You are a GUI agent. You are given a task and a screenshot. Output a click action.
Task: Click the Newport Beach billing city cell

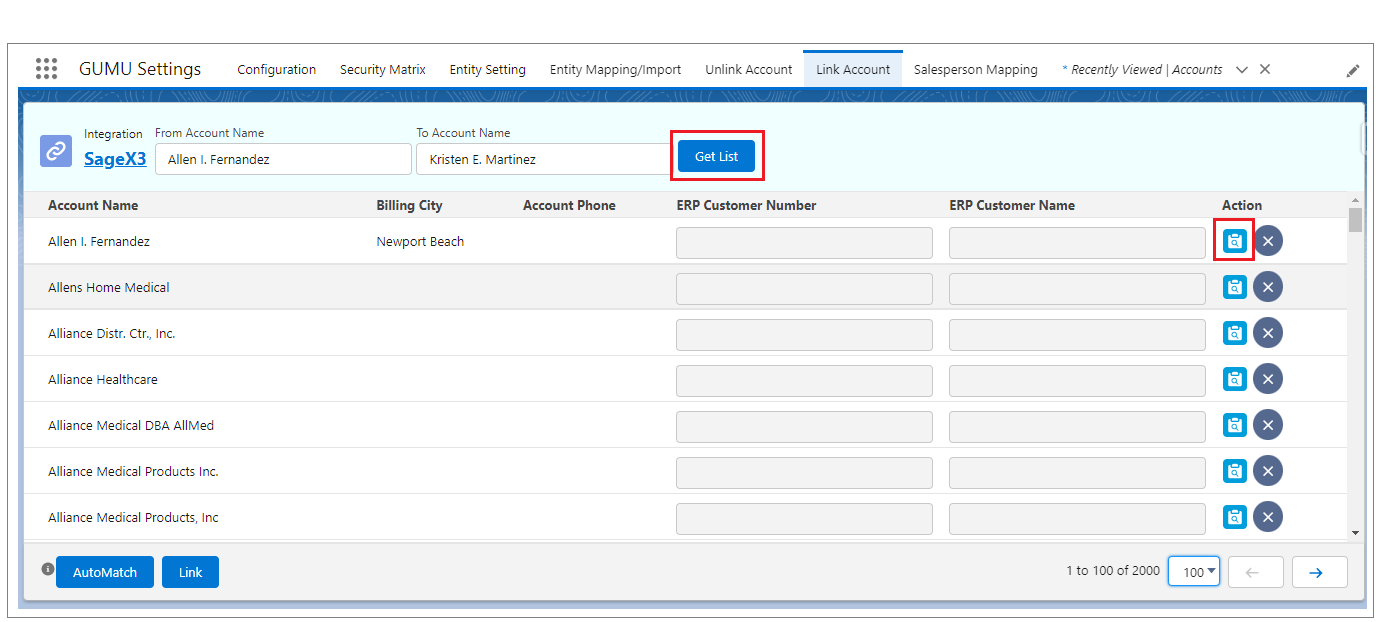pos(420,241)
